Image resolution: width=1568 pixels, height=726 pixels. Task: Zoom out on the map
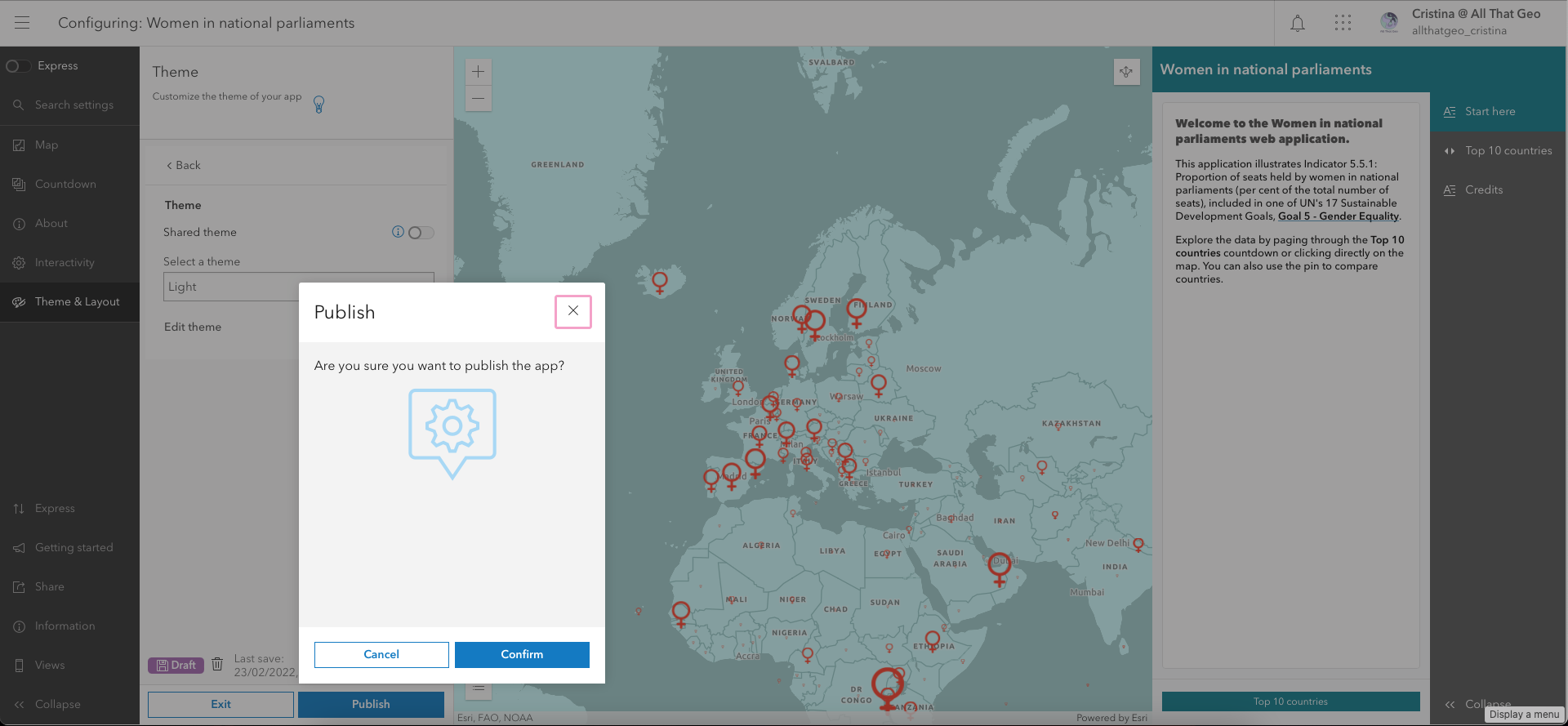479,99
